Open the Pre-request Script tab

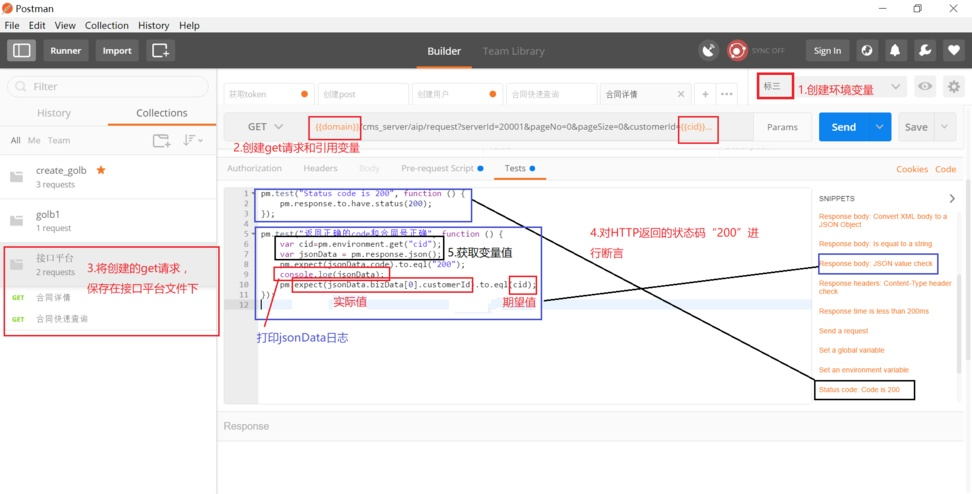click(x=442, y=168)
